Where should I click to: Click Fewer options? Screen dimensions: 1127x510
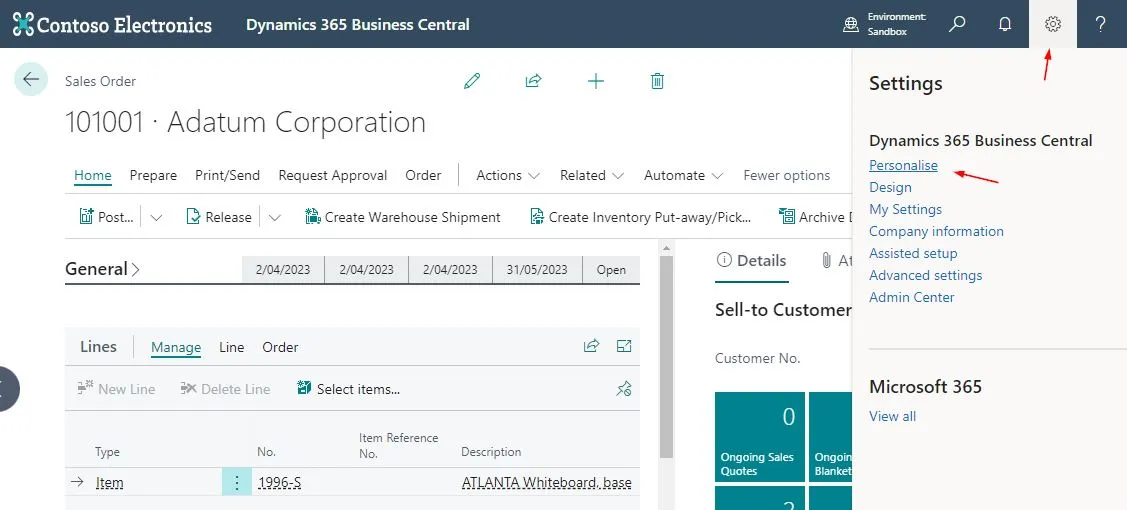click(786, 175)
